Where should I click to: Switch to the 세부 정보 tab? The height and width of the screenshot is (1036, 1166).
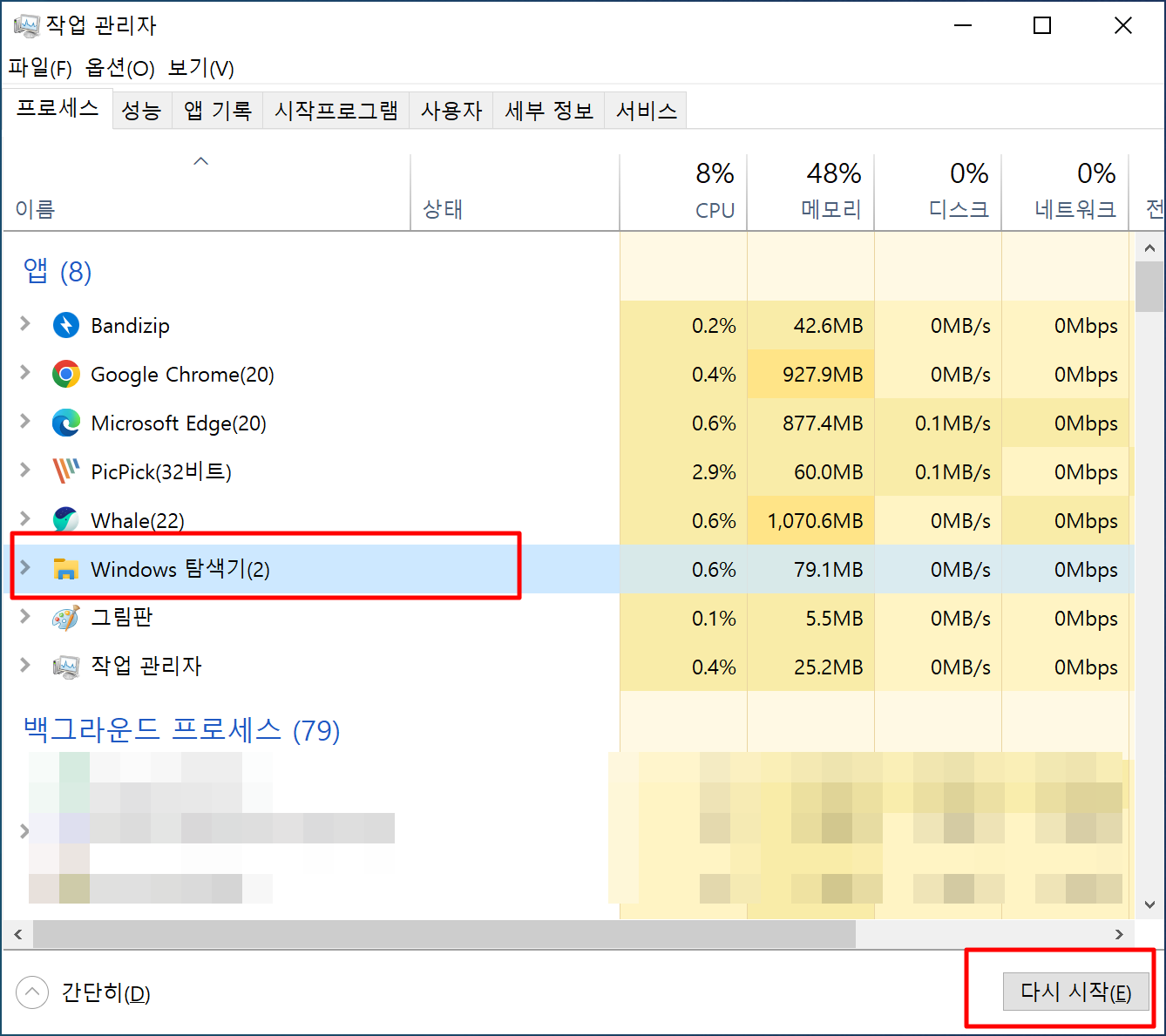pyautogui.click(x=548, y=111)
